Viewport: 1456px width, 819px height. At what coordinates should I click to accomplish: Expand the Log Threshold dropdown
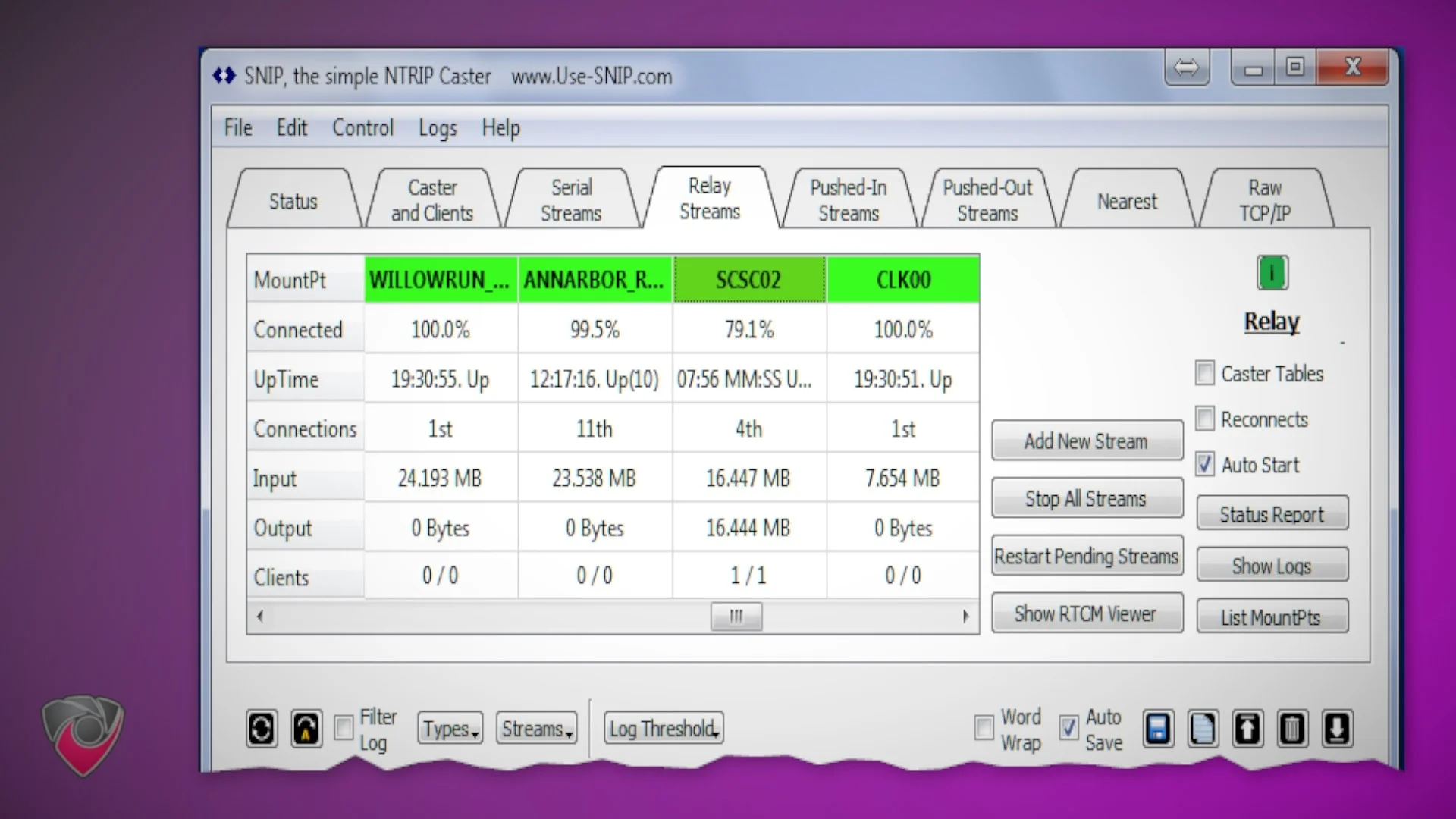point(664,729)
